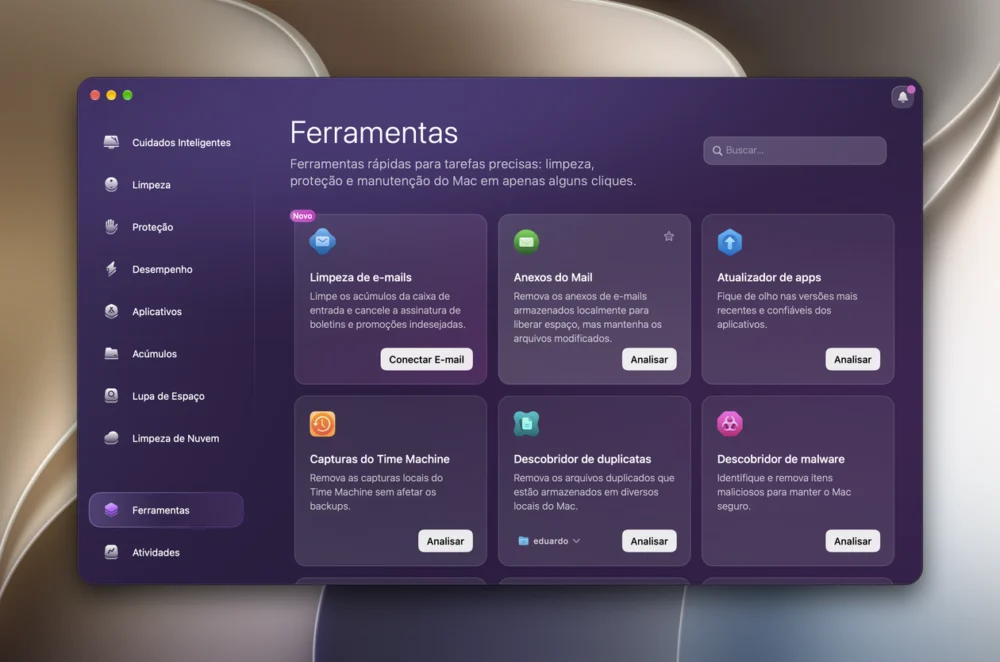Open notifications via the bell icon
The width and height of the screenshot is (1000, 662).
902,97
